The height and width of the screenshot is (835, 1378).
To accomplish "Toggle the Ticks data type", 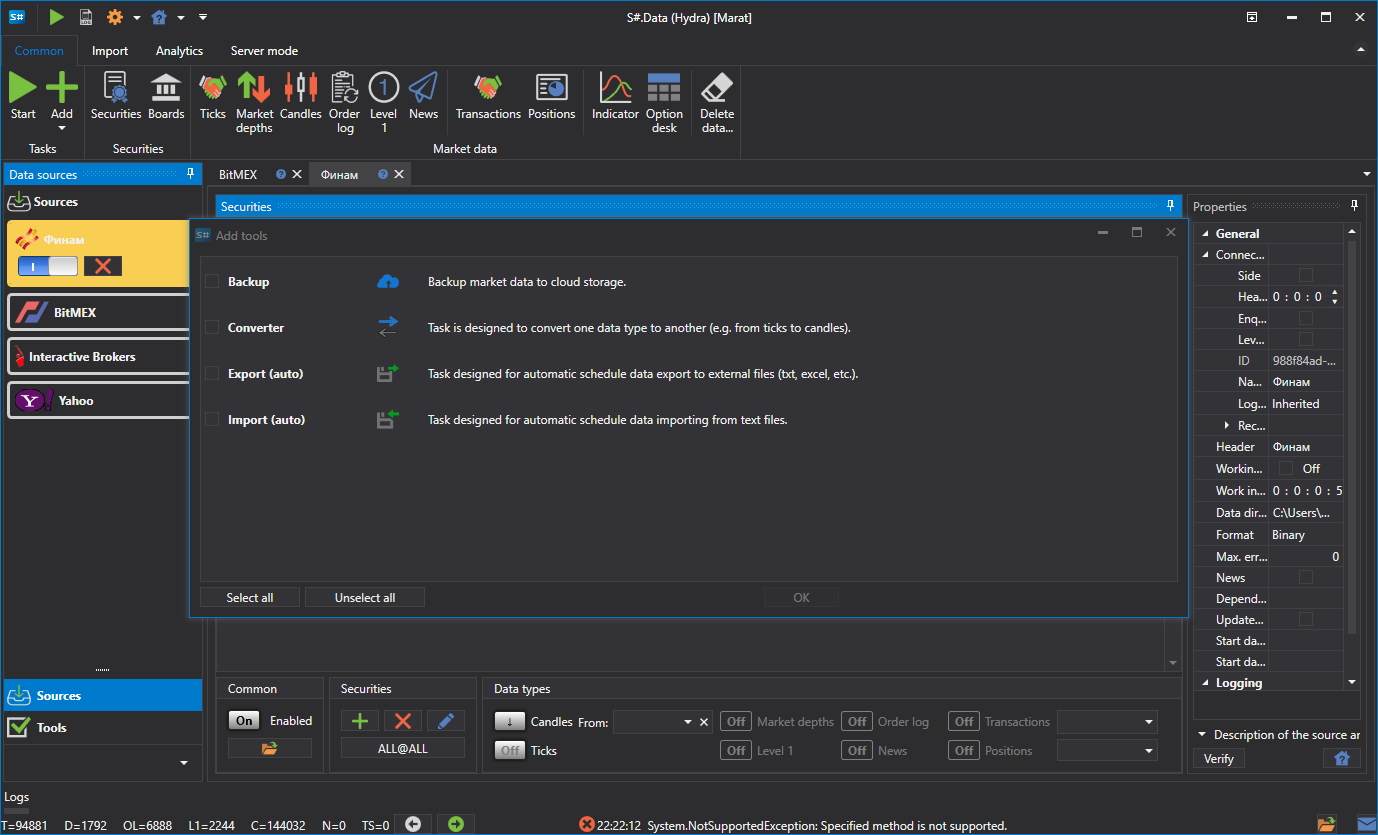I will coord(510,750).
